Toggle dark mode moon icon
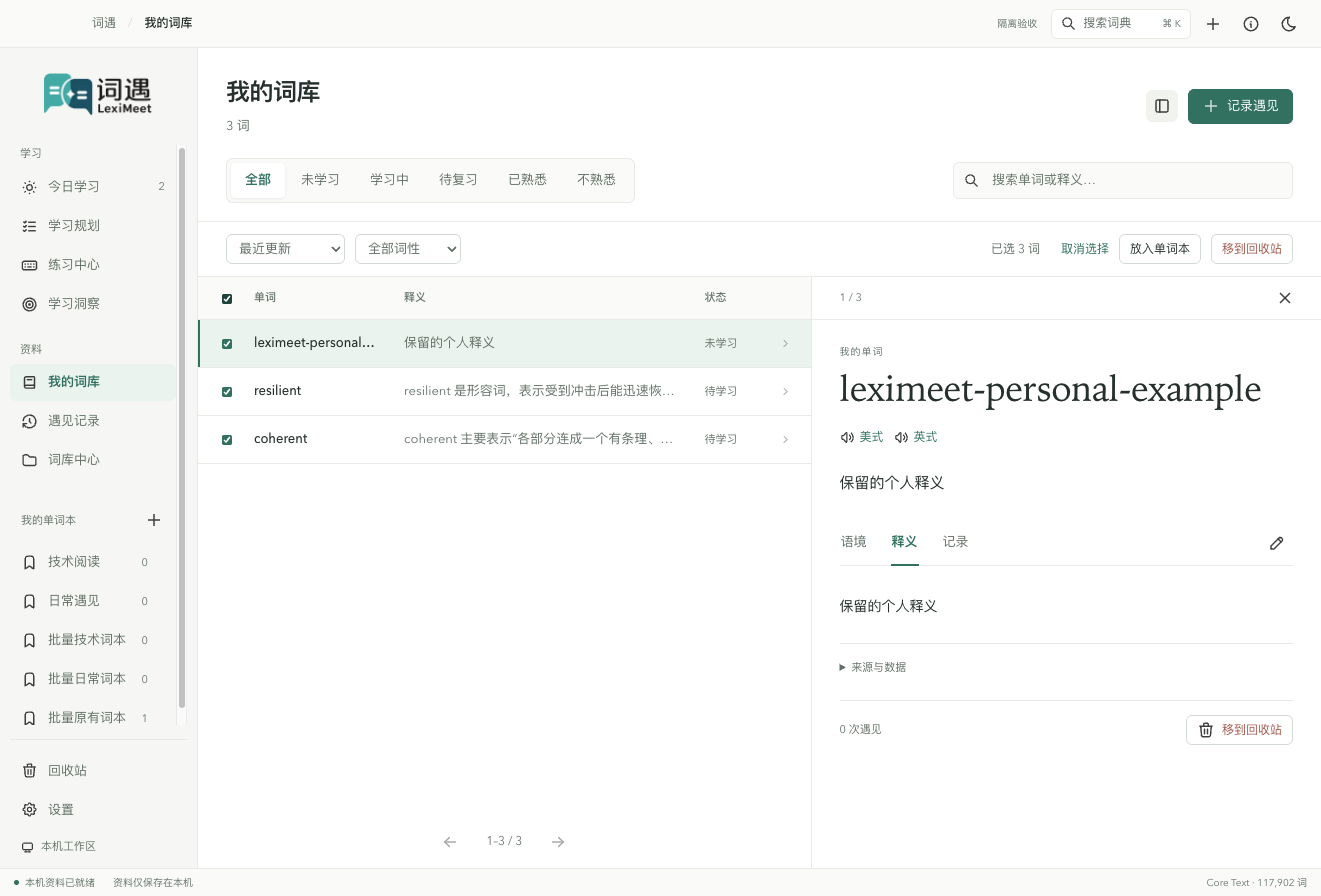Screen dimensions: 1321x896 click(1289, 24)
